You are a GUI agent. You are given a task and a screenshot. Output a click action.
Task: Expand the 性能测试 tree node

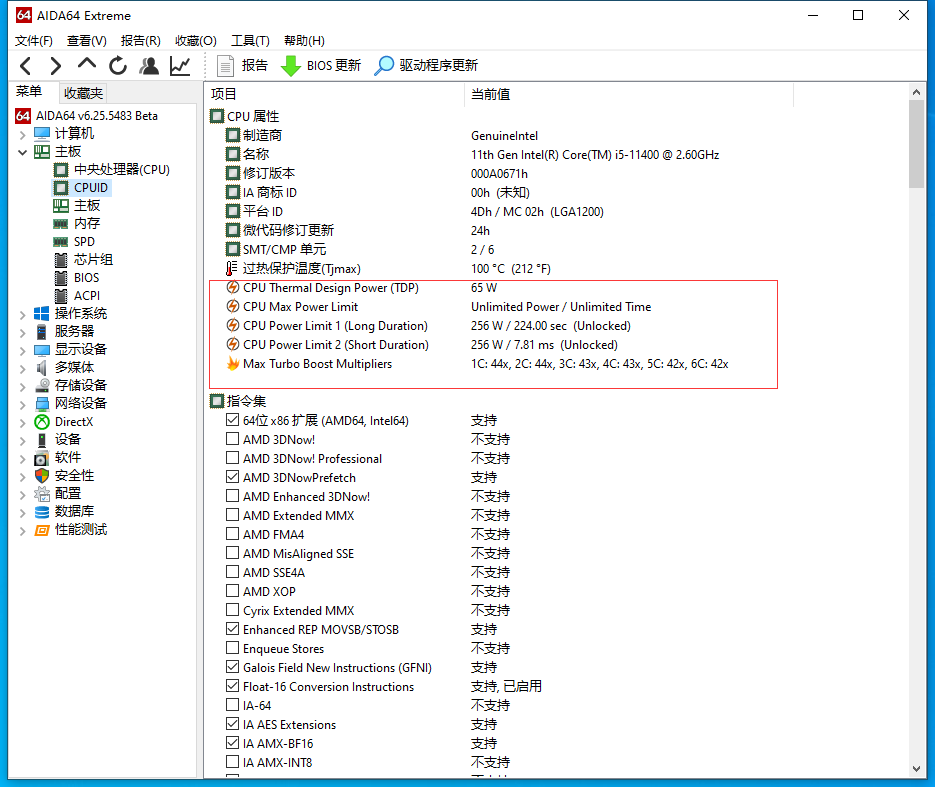click(x=22, y=531)
